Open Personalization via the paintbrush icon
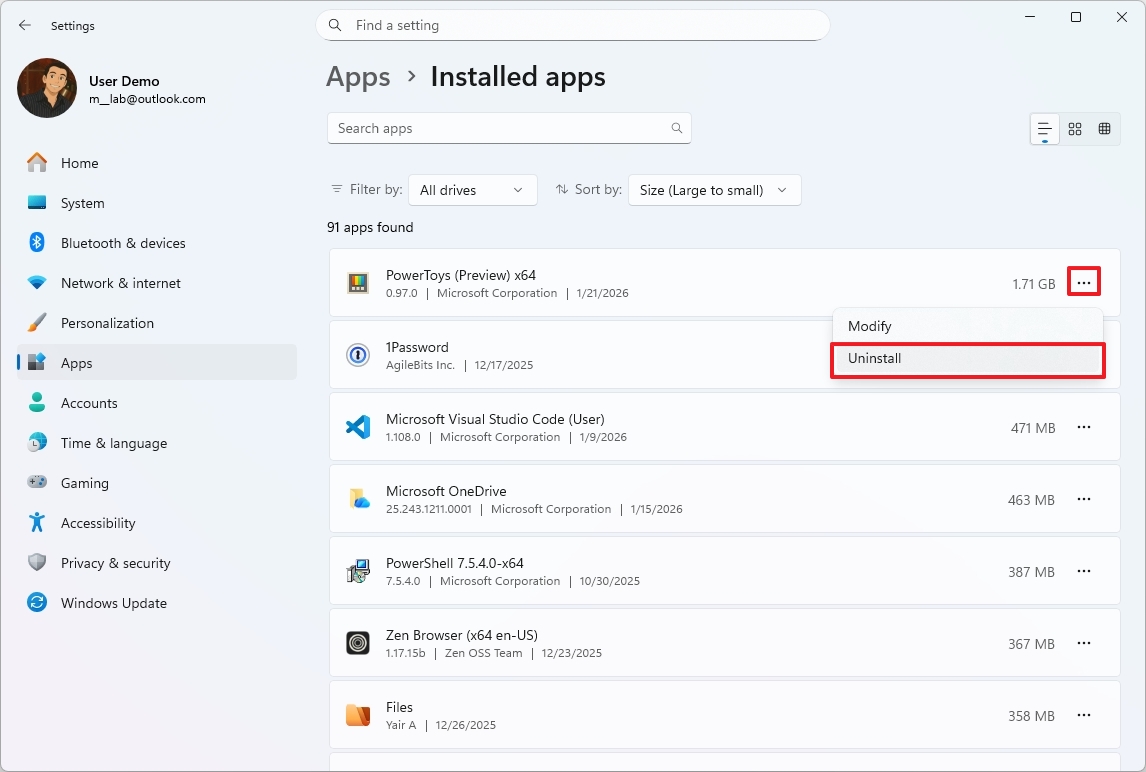 (x=36, y=323)
